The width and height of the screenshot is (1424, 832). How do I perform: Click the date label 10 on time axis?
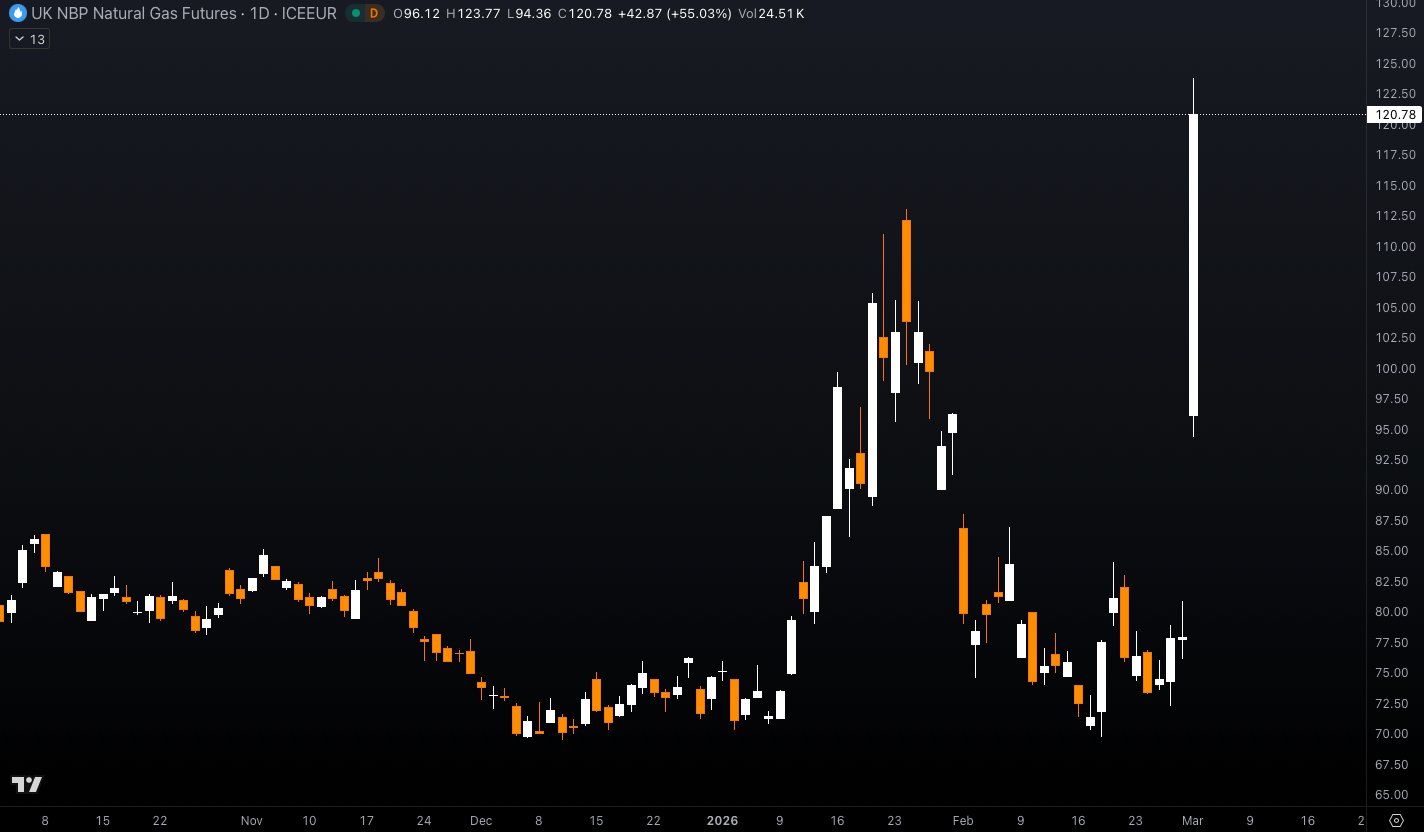tap(309, 821)
